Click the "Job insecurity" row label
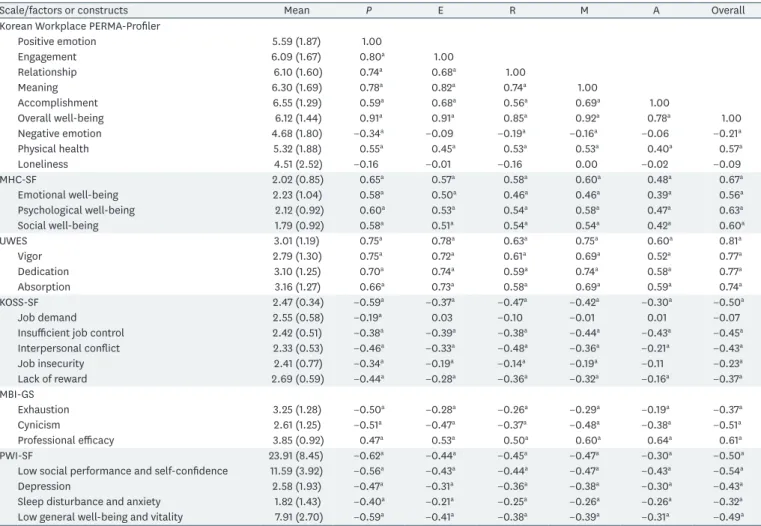The width and height of the screenshot is (761, 526). click(50, 364)
